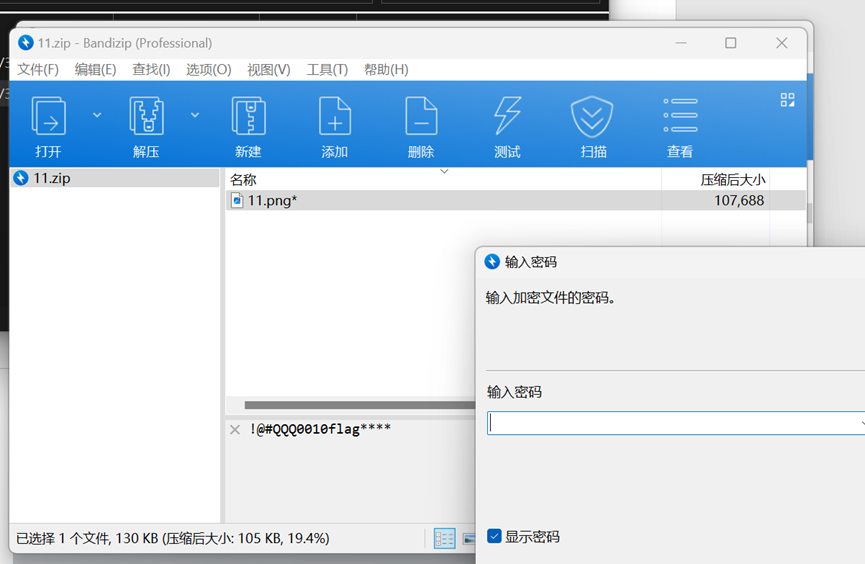Viewport: 865px width, 564px height.
Task: Open the 工具(T) menu
Action: 327,69
